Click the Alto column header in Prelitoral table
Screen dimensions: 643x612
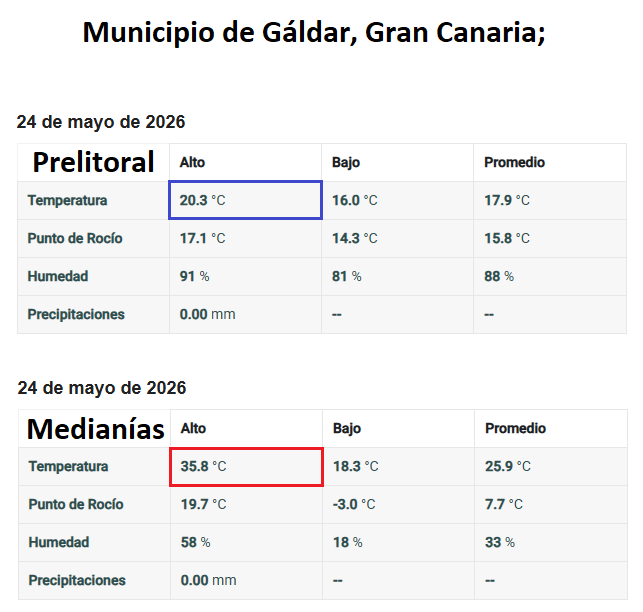click(192, 162)
